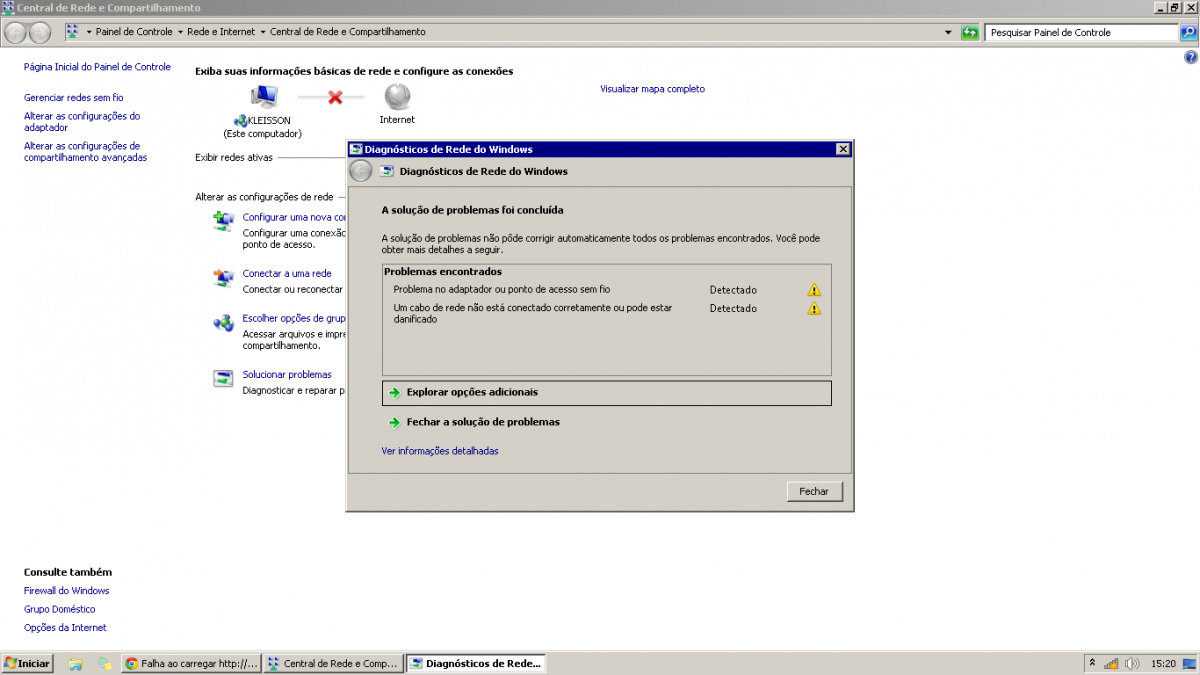Open 'Gerenciar redes sem fio' link
The width and height of the screenshot is (1200, 675).
74,98
